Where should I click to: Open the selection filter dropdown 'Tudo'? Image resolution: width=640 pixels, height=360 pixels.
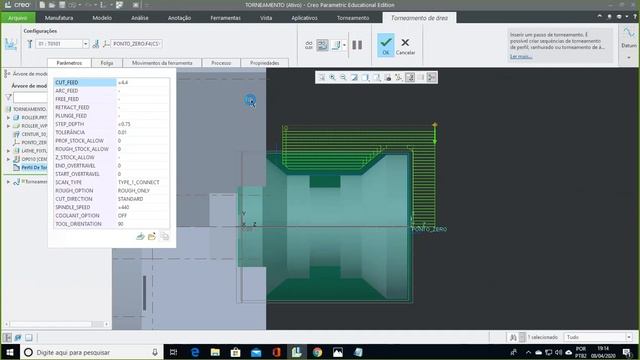tap(598, 337)
